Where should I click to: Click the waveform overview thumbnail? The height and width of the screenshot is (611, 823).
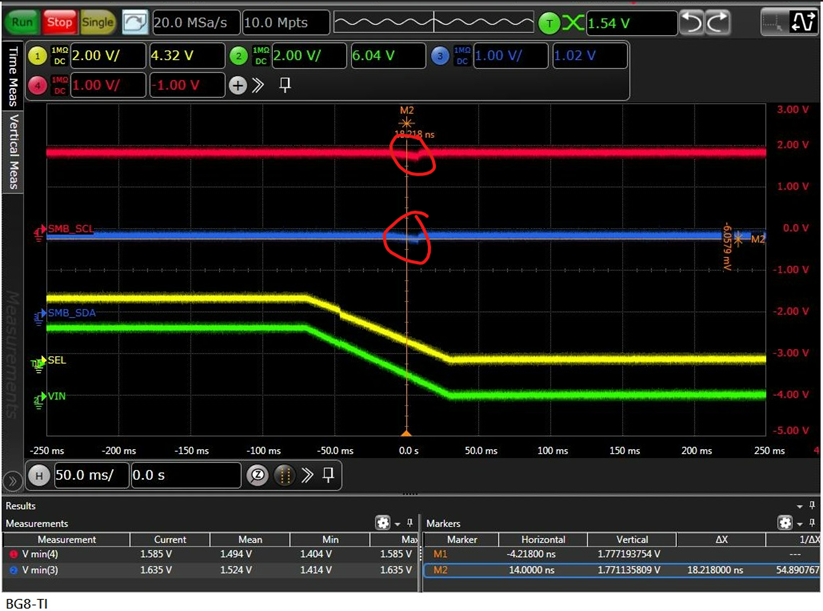coord(434,23)
